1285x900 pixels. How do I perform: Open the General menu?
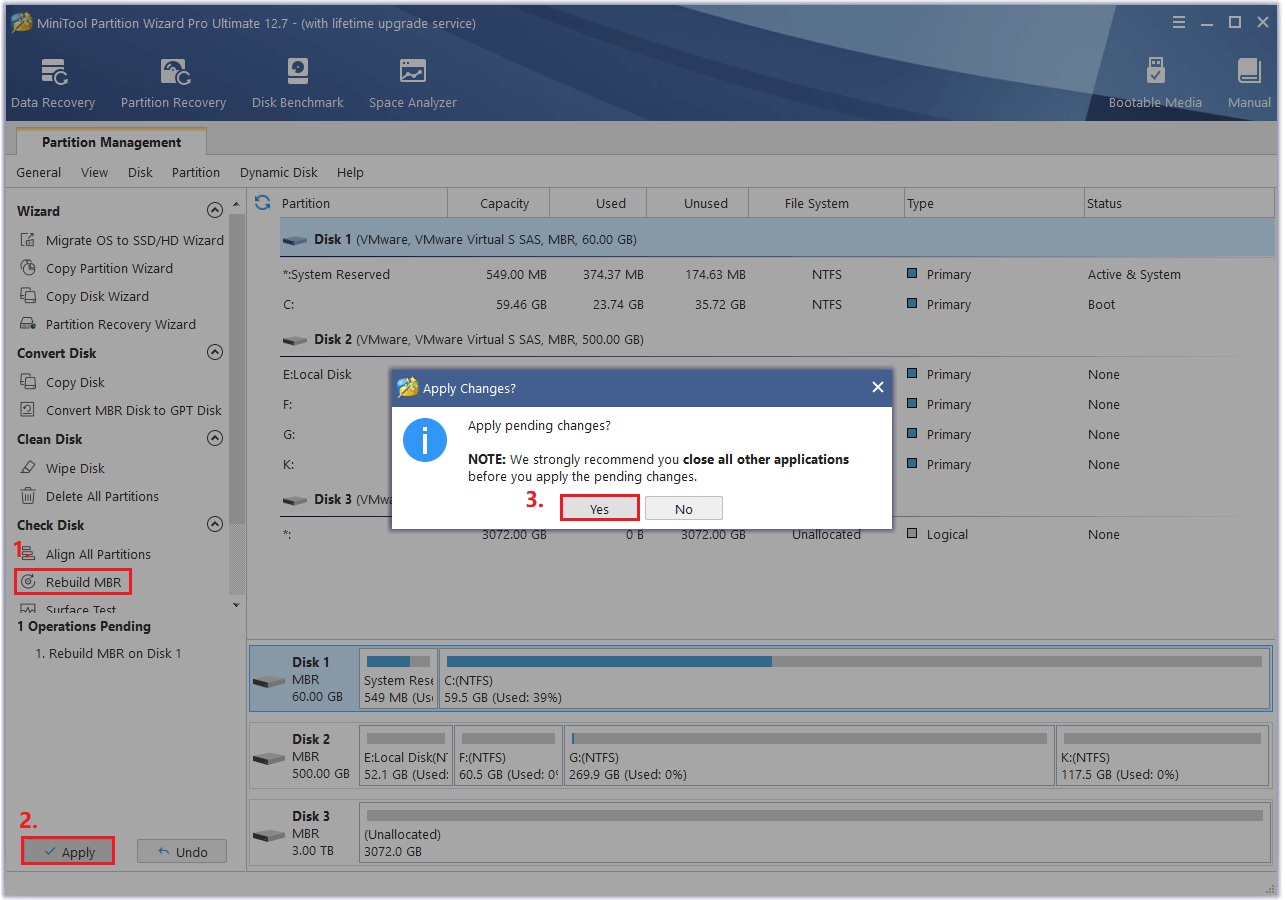[x=38, y=172]
